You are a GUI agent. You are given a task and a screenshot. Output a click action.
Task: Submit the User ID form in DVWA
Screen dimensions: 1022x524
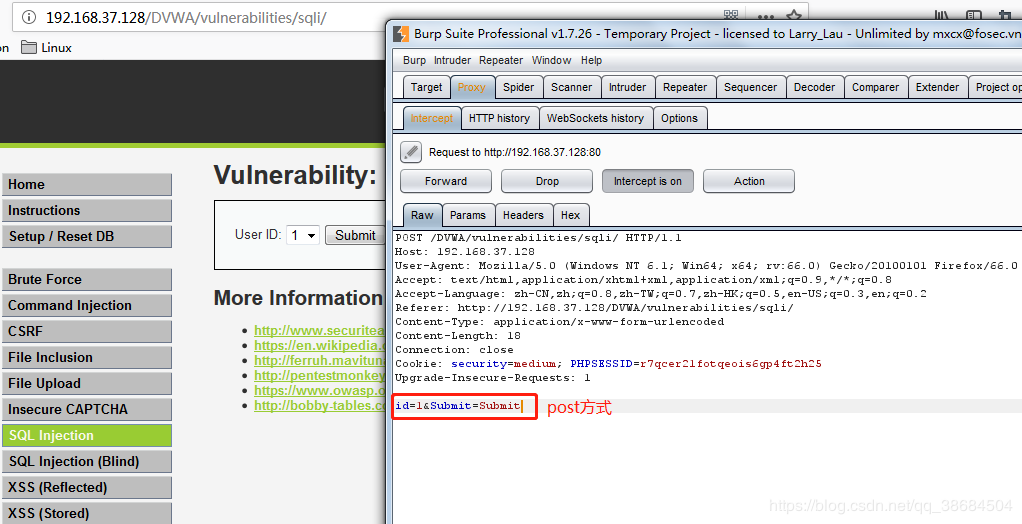355,235
